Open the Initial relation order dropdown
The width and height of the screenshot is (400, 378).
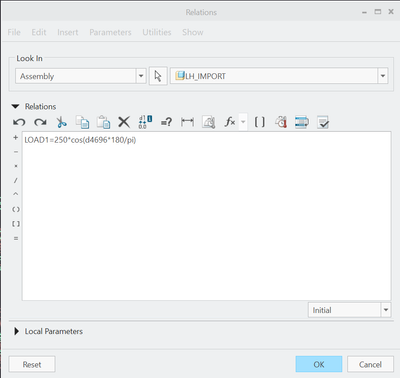click(386, 310)
